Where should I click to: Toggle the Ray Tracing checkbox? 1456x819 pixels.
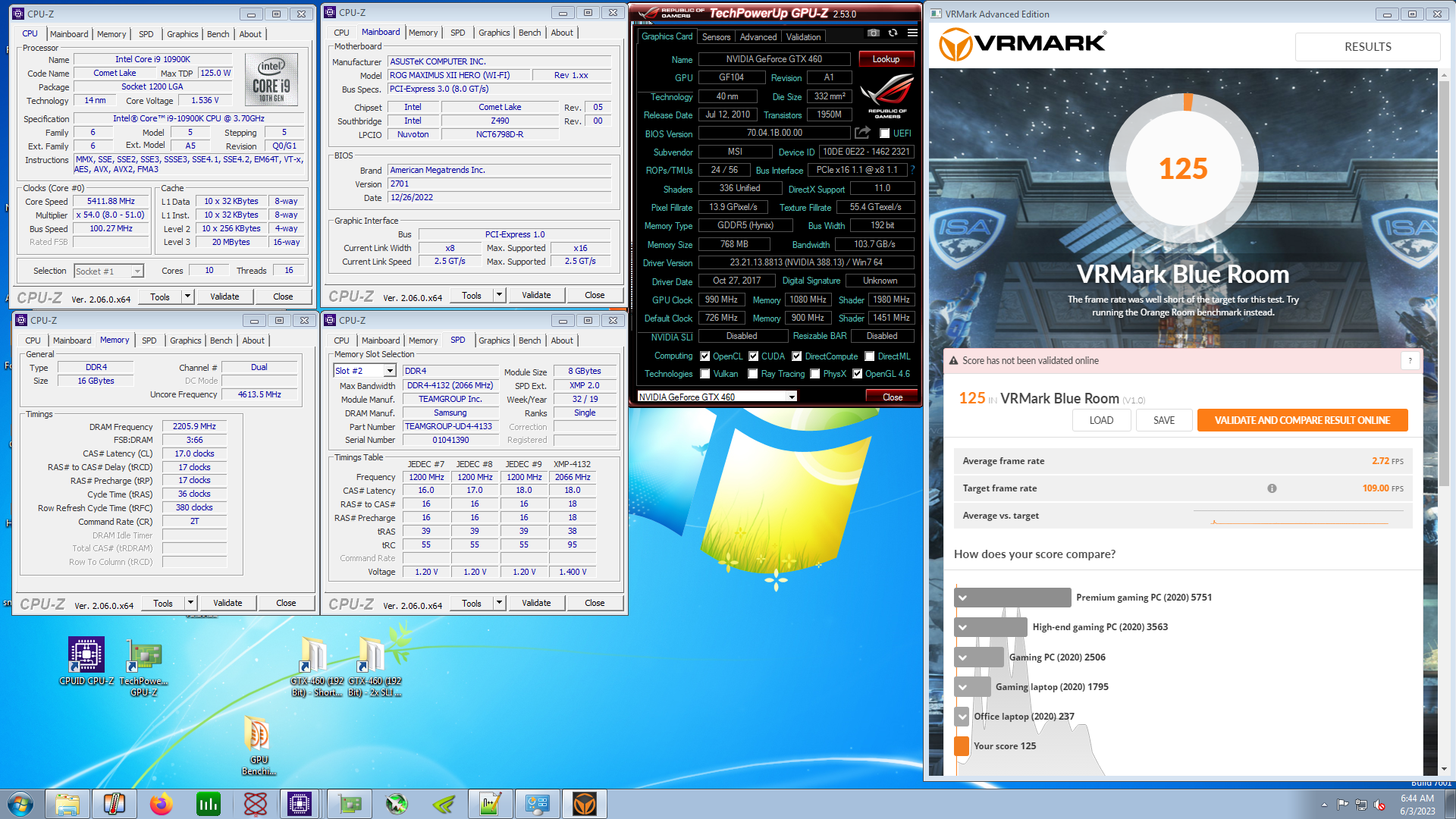click(x=753, y=374)
